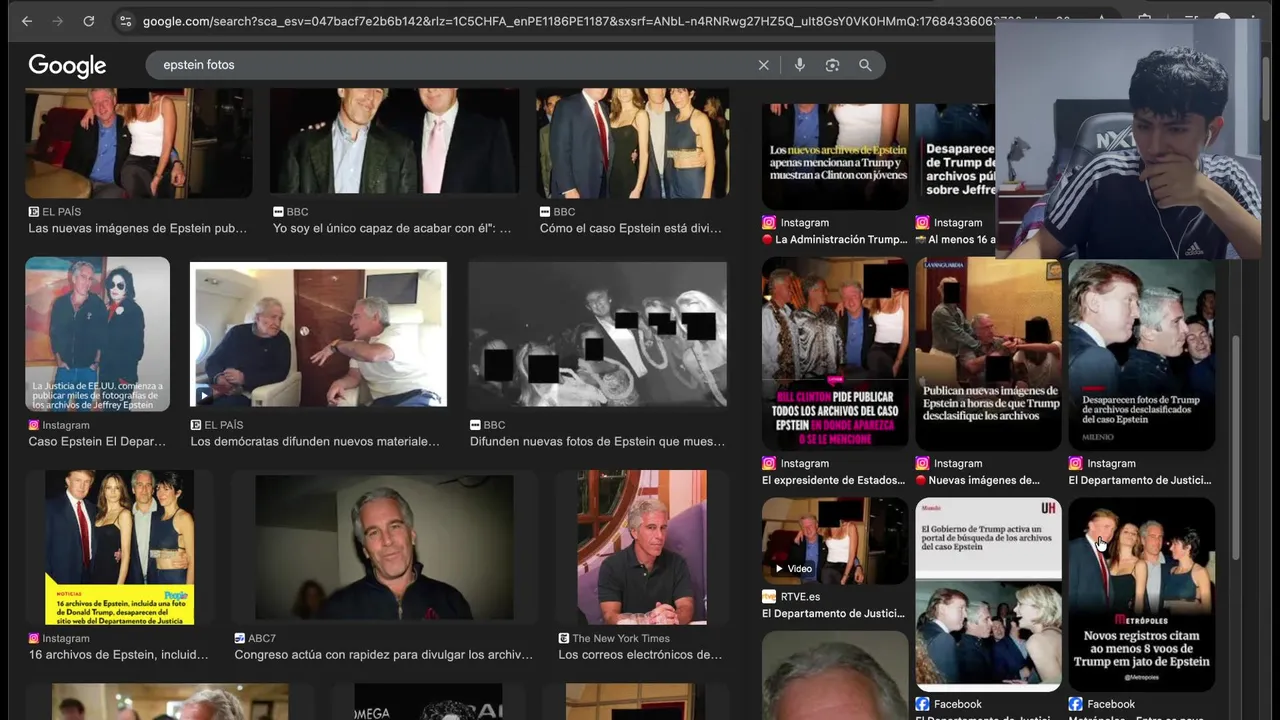The width and height of the screenshot is (1280, 720).
Task: Open "Los demócratas difunden nuevos materiale..." link
Action: coord(315,441)
